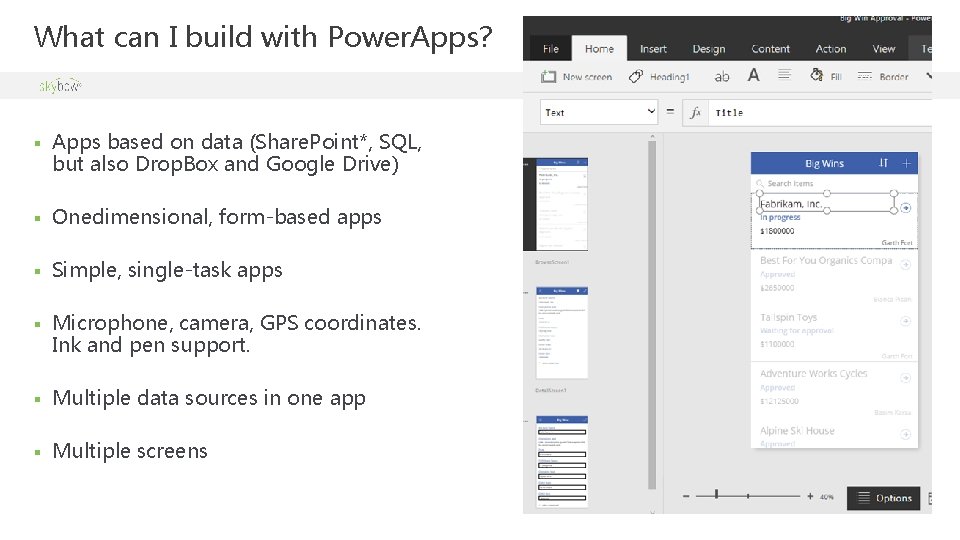
Task: Click the scrollbar up arrow in screens pane
Action: (x=652, y=136)
